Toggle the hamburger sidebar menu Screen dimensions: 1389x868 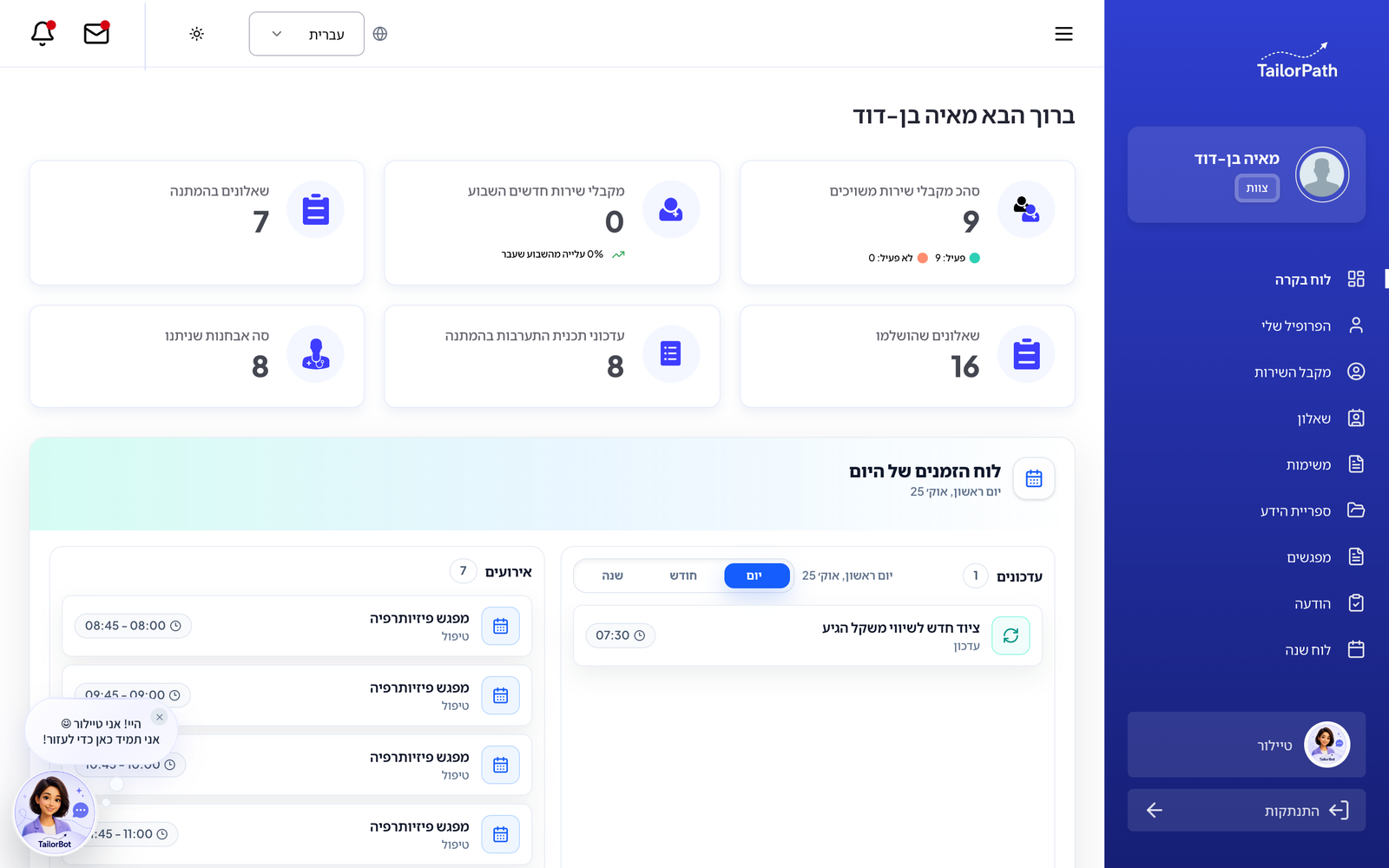[x=1063, y=34]
